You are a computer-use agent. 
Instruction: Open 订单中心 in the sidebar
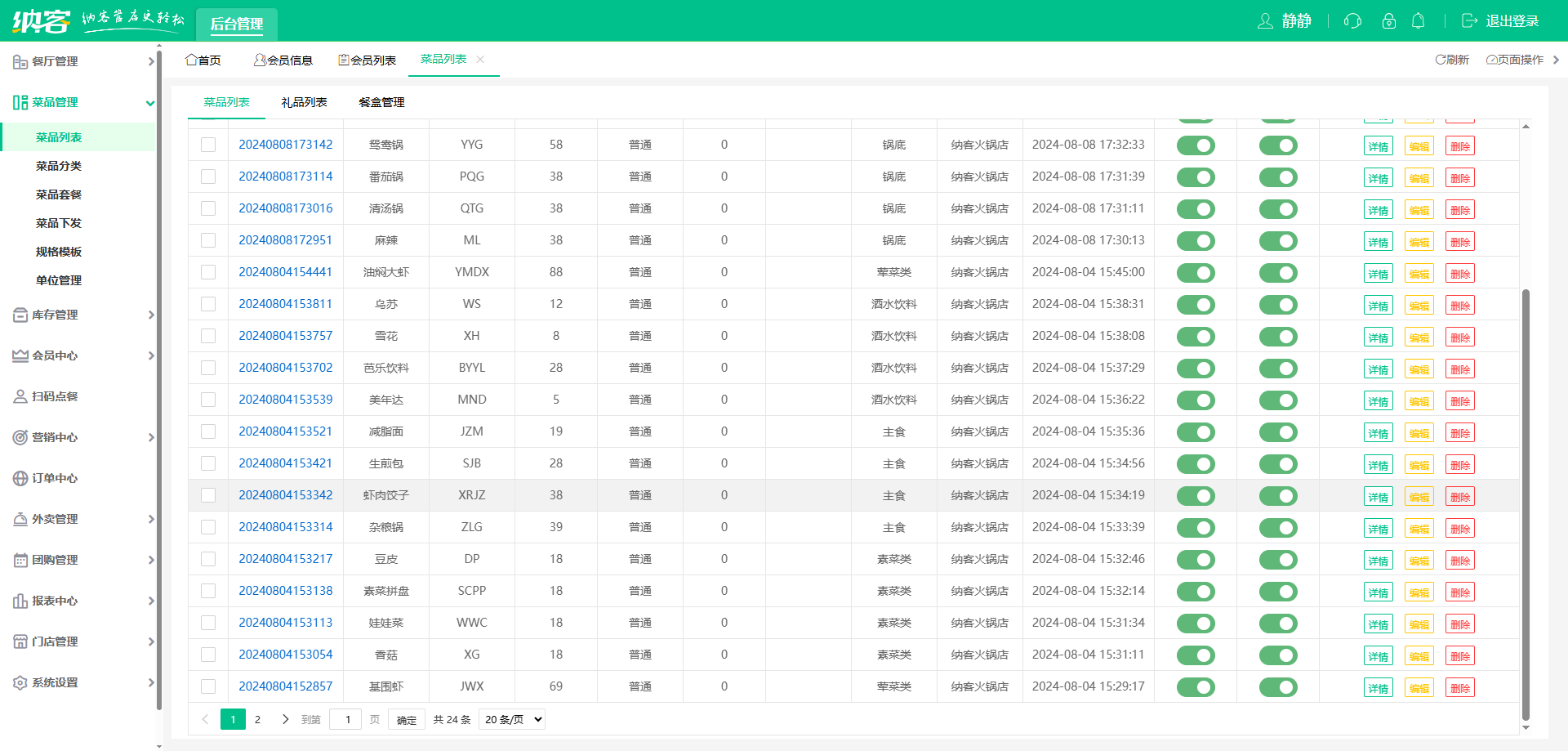[55, 478]
